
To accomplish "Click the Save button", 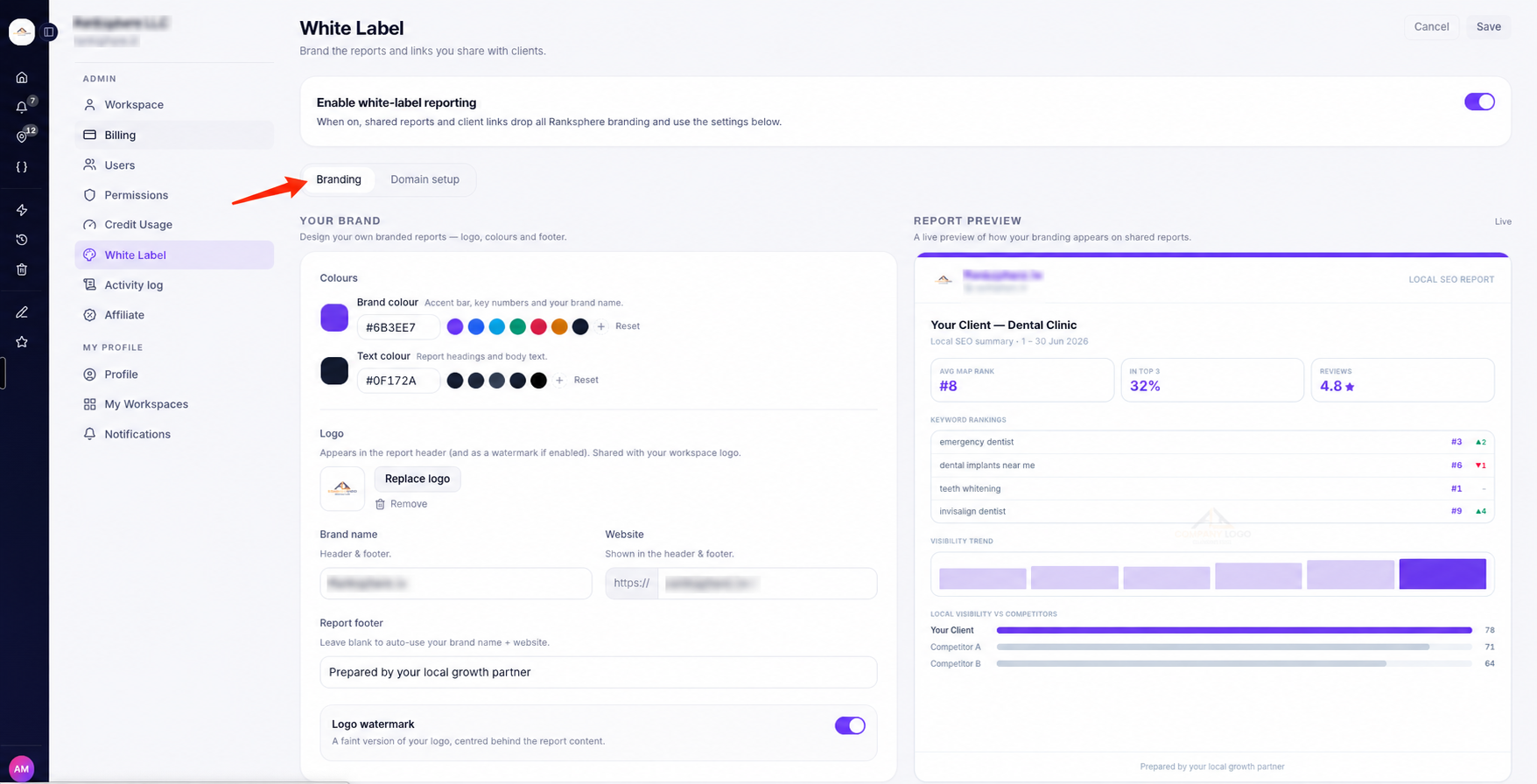I will [x=1488, y=27].
